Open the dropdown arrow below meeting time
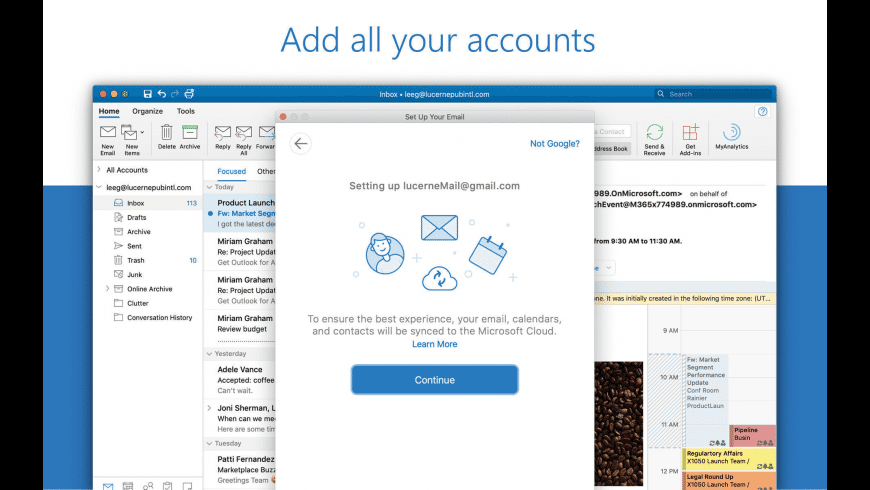Viewport: 870px width, 490px height. [609, 268]
